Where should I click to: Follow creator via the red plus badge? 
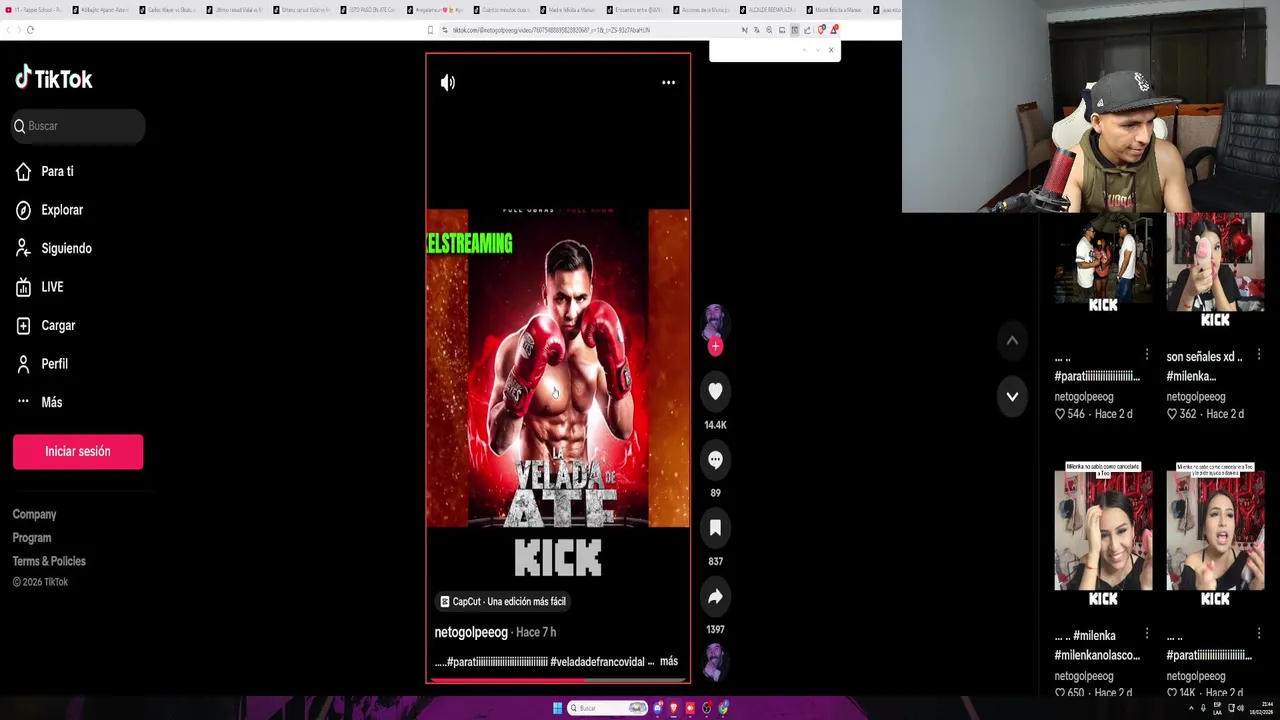pos(715,347)
